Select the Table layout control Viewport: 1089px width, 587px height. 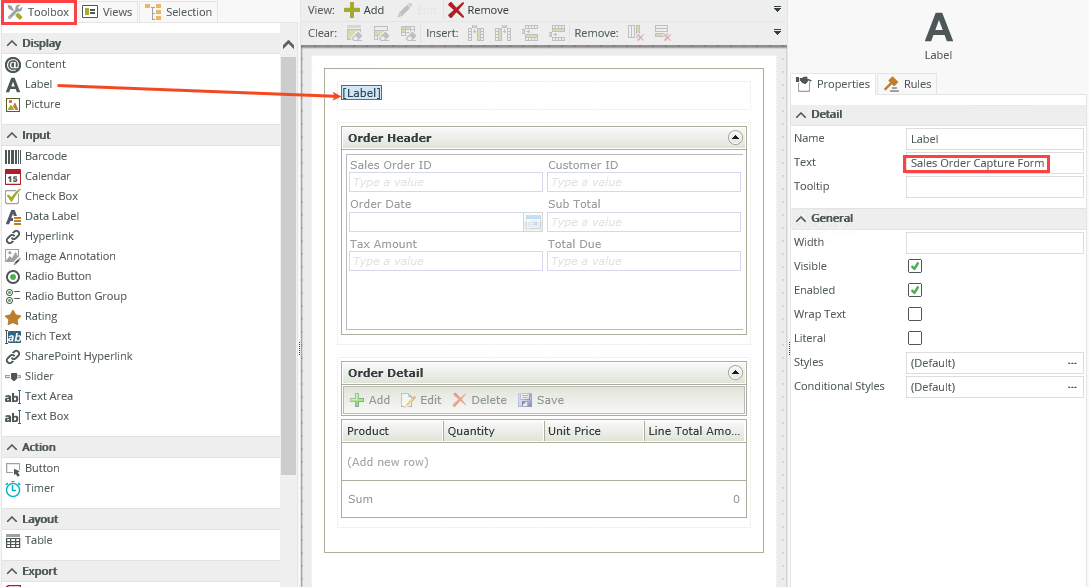pos(13,540)
